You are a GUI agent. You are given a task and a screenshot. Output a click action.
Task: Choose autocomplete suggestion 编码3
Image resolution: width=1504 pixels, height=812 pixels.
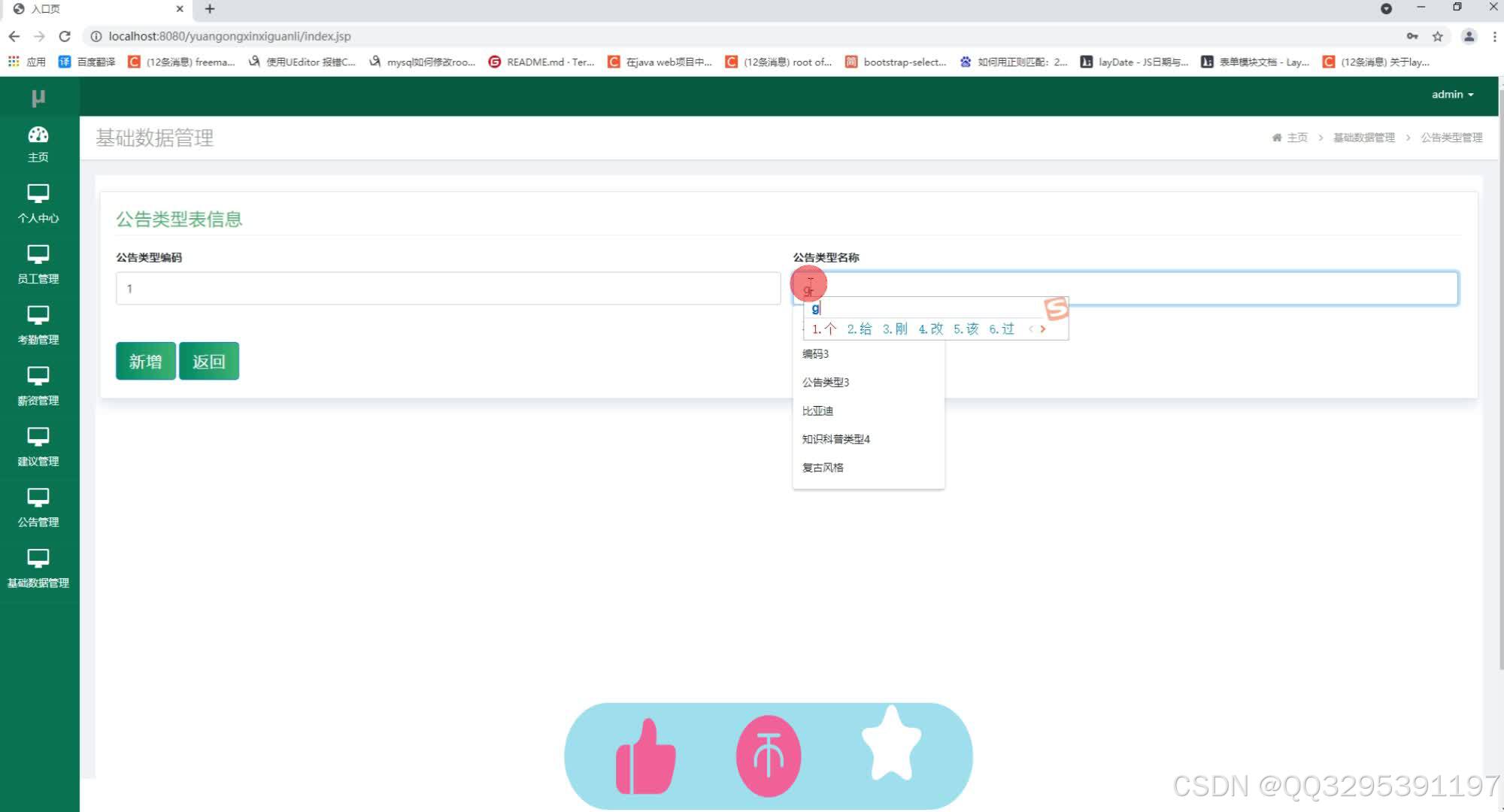pyautogui.click(x=869, y=353)
